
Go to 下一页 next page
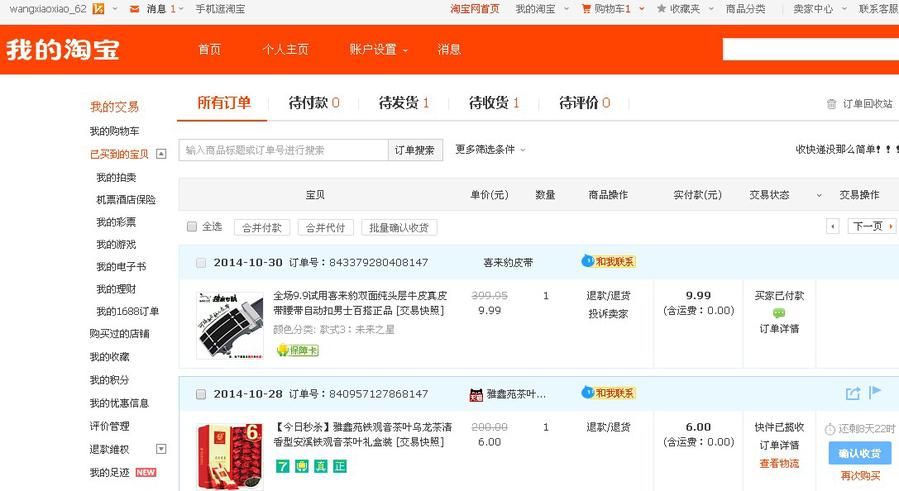871,227
